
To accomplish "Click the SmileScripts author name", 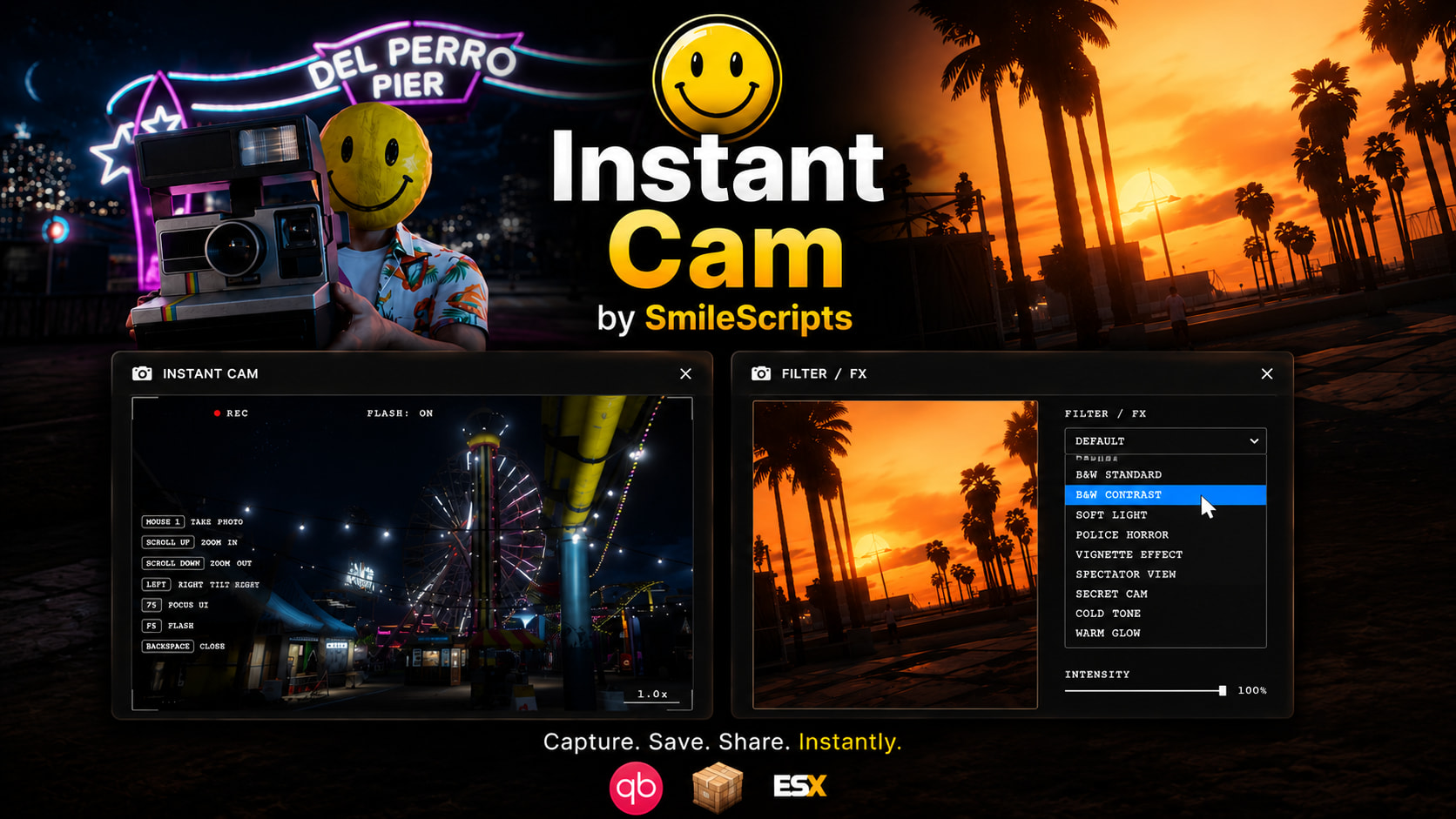I will click(748, 319).
